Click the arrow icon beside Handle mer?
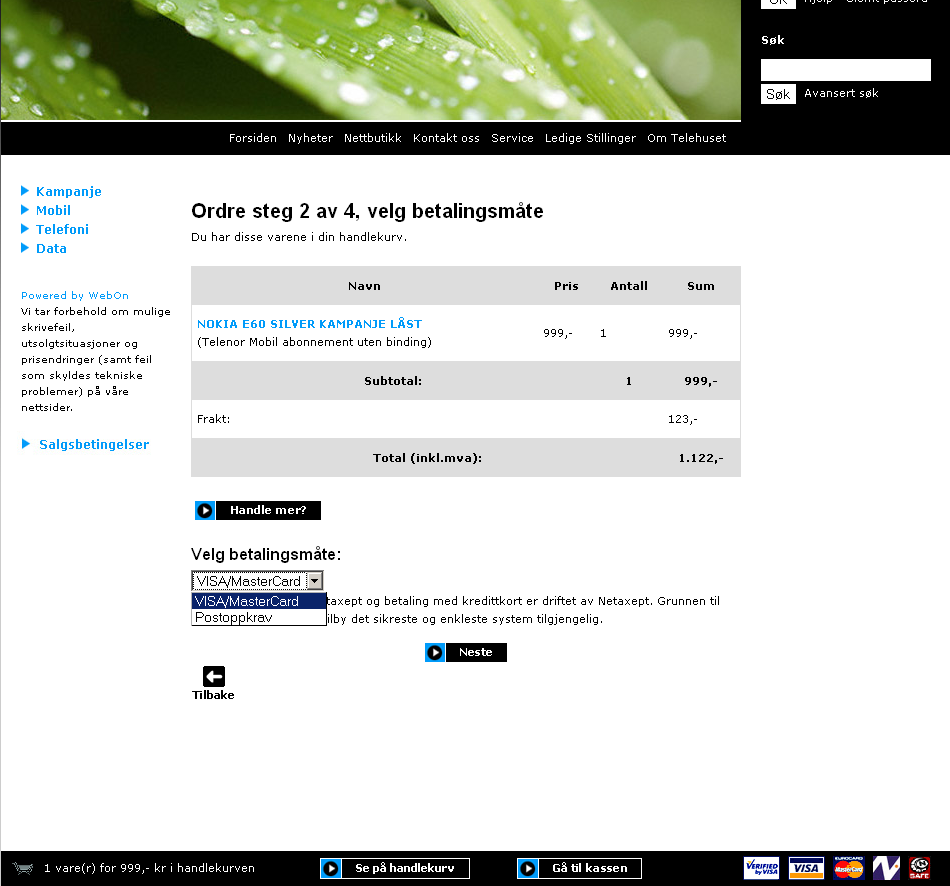The image size is (950, 886). pyautogui.click(x=205, y=510)
